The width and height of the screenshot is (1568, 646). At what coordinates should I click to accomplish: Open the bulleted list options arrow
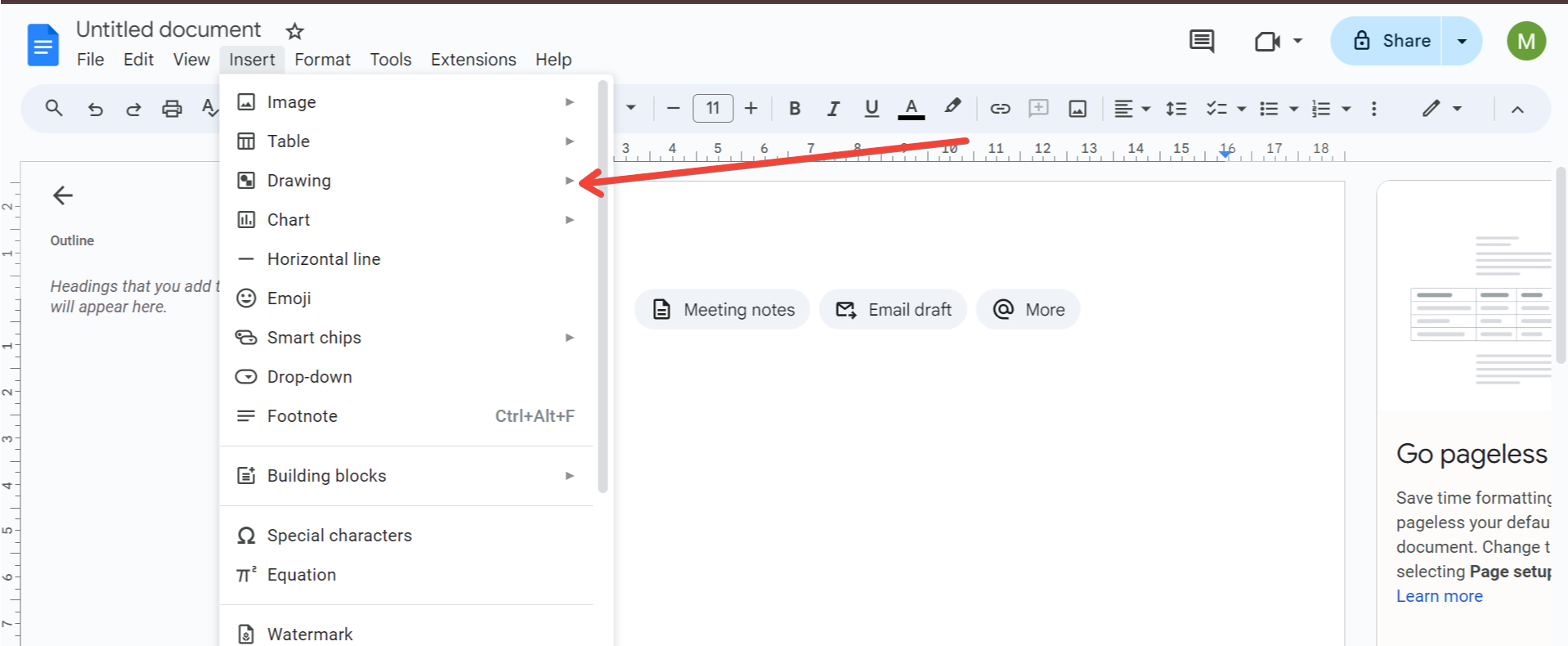click(x=1293, y=109)
